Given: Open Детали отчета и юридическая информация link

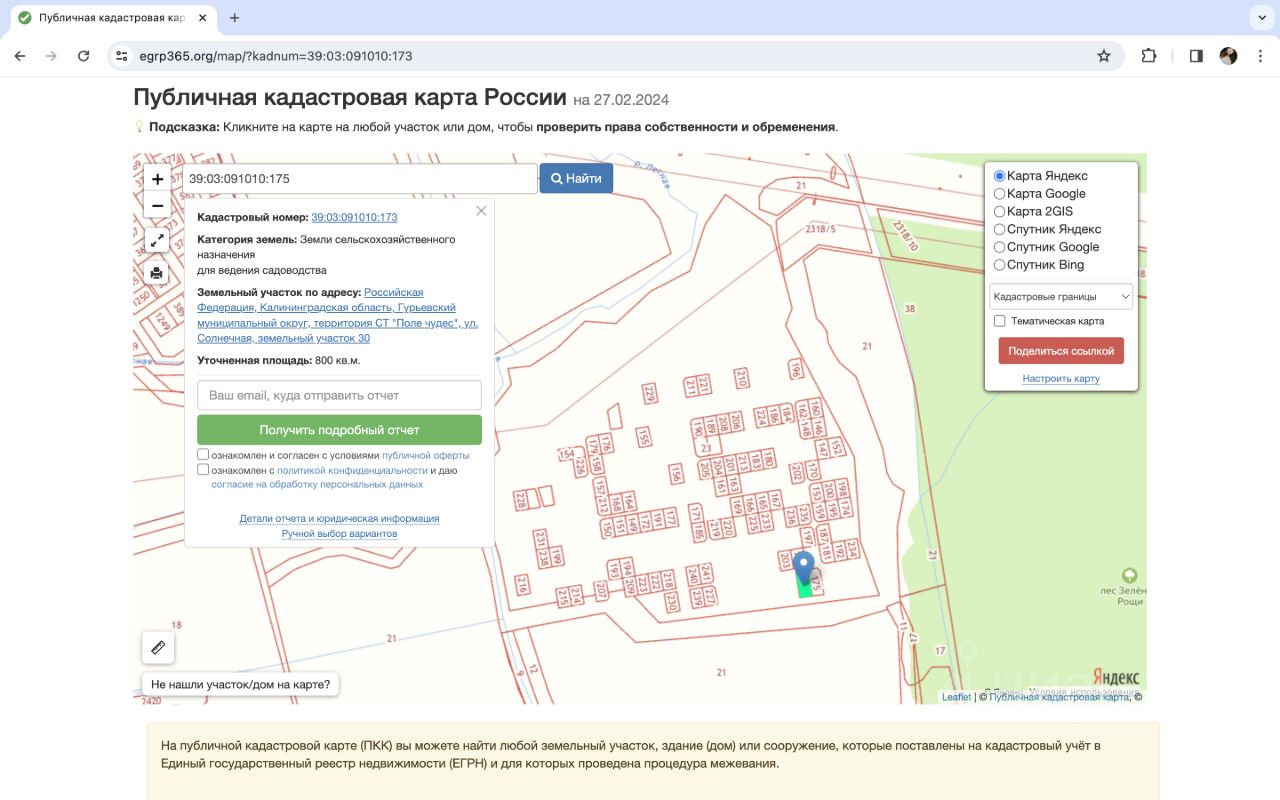Looking at the screenshot, I should point(339,519).
